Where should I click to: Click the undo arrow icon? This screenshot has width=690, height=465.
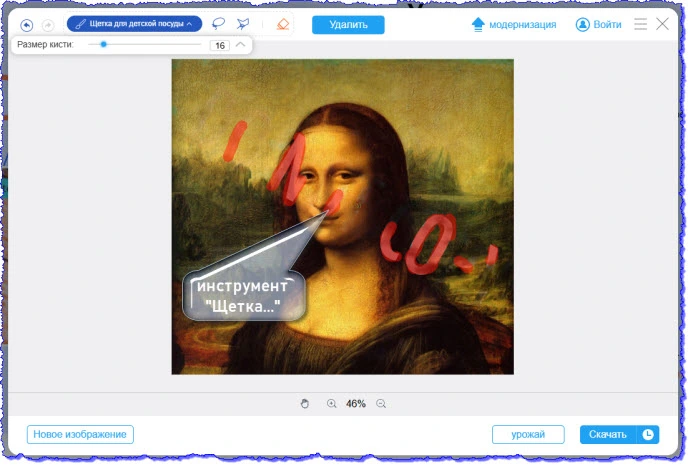pyautogui.click(x=26, y=24)
